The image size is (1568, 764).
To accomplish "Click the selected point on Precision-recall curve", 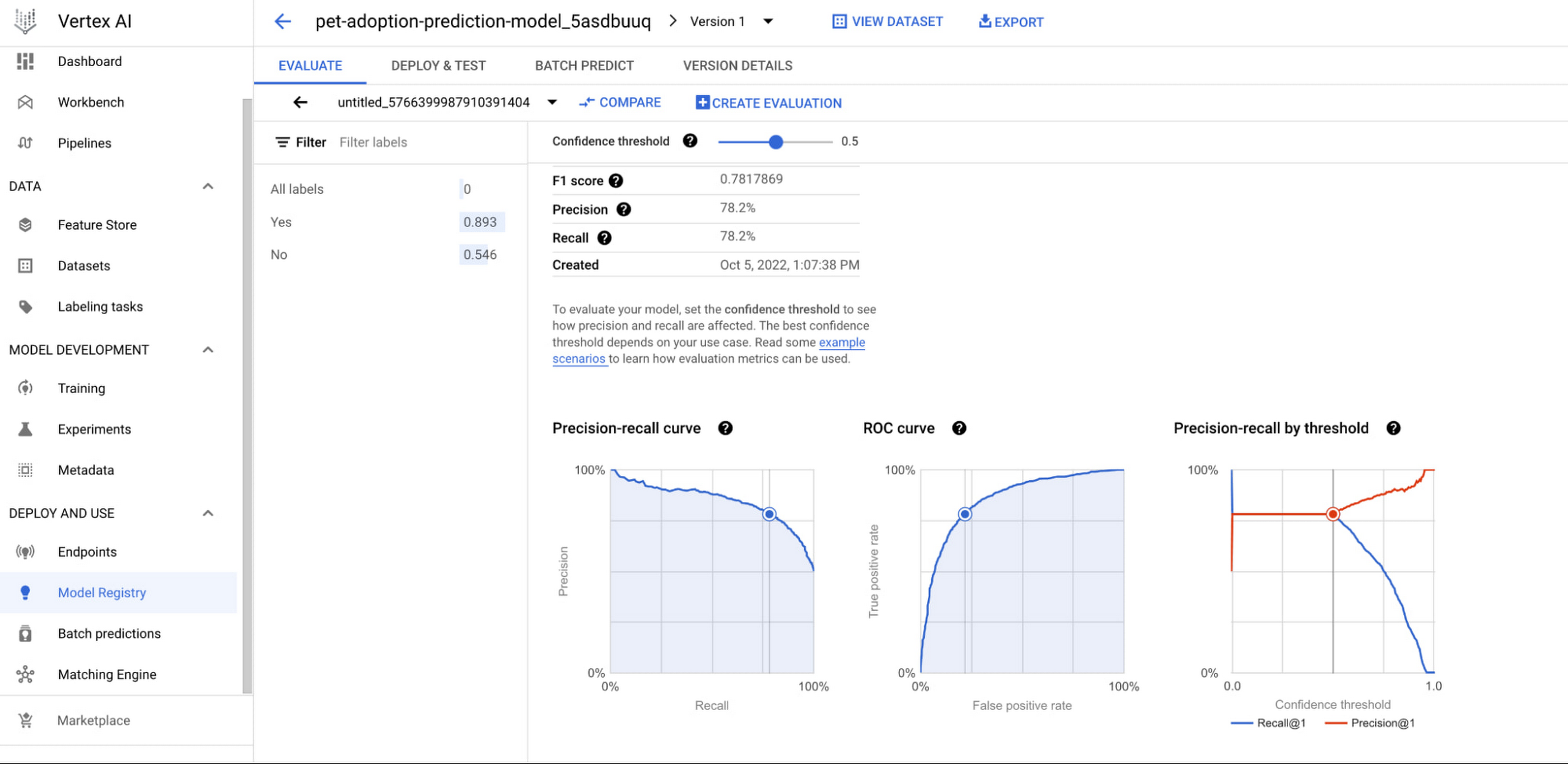I will (769, 514).
